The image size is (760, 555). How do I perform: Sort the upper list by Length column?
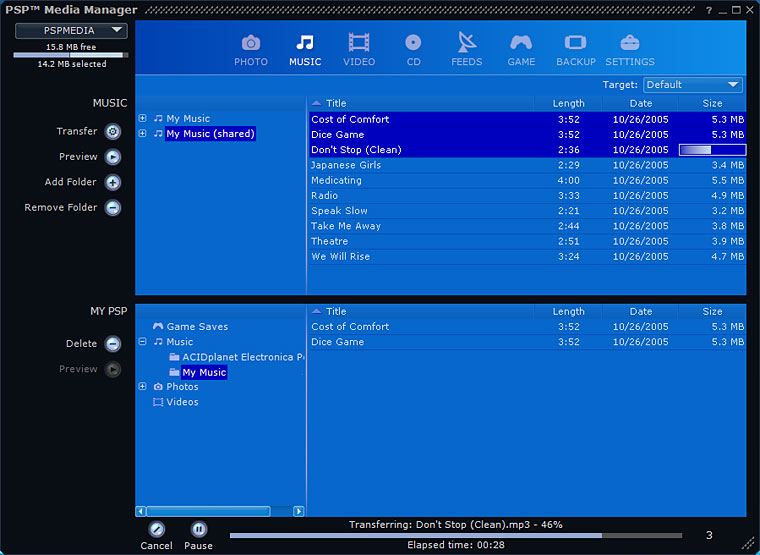click(x=568, y=103)
